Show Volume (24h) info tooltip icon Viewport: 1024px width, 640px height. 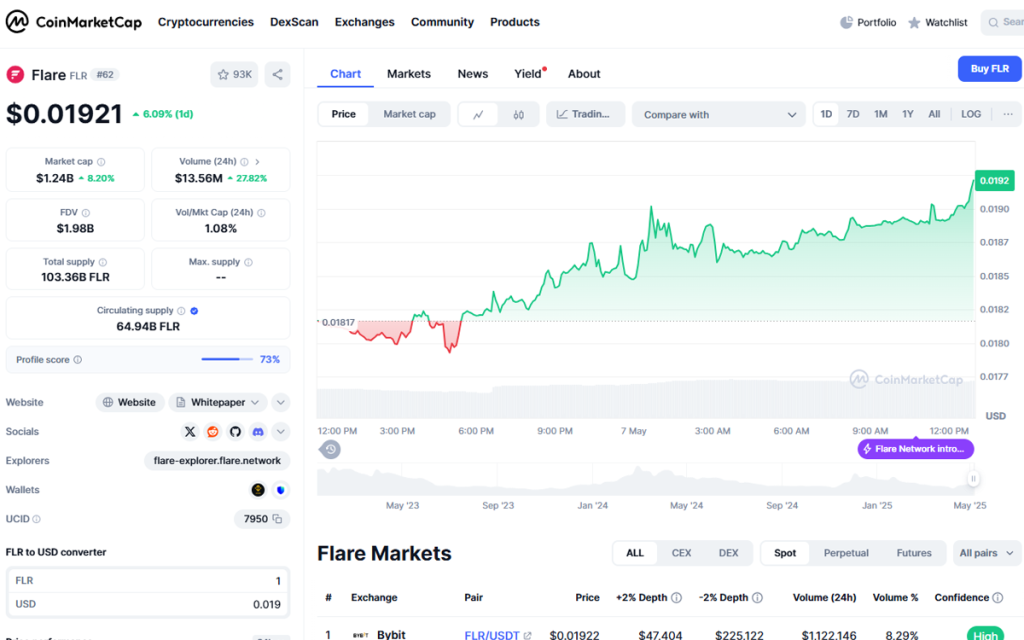coord(244,162)
